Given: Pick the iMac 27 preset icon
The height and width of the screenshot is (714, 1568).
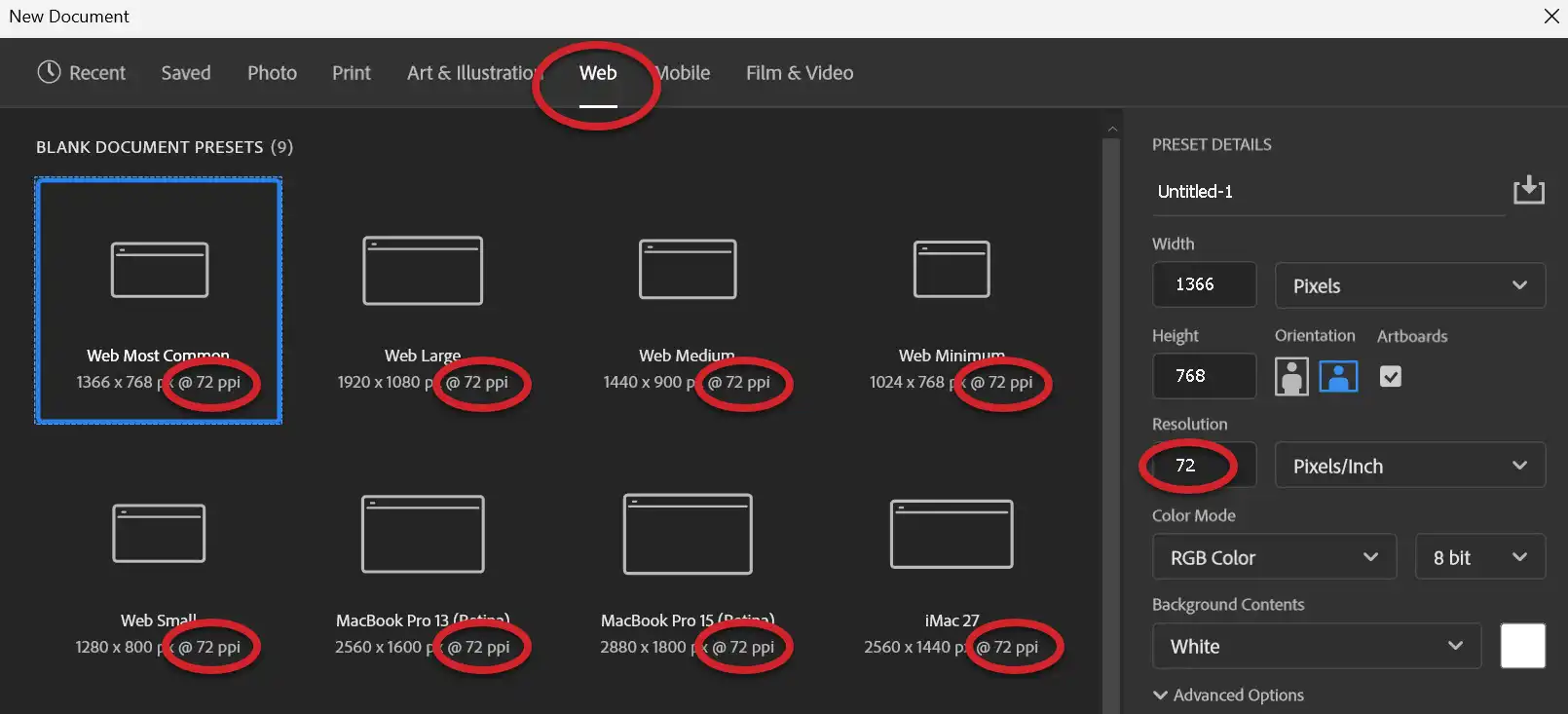Looking at the screenshot, I should (952, 534).
